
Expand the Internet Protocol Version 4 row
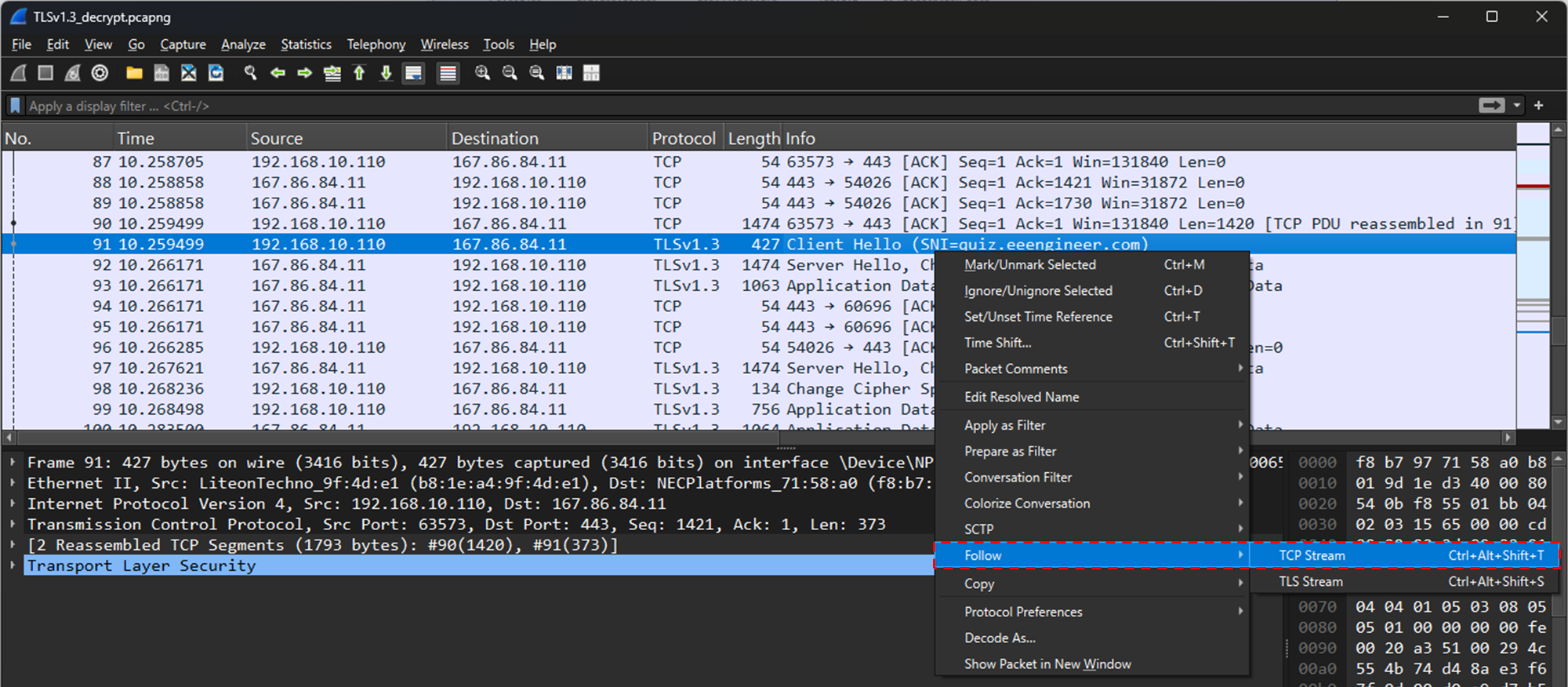click(x=13, y=504)
